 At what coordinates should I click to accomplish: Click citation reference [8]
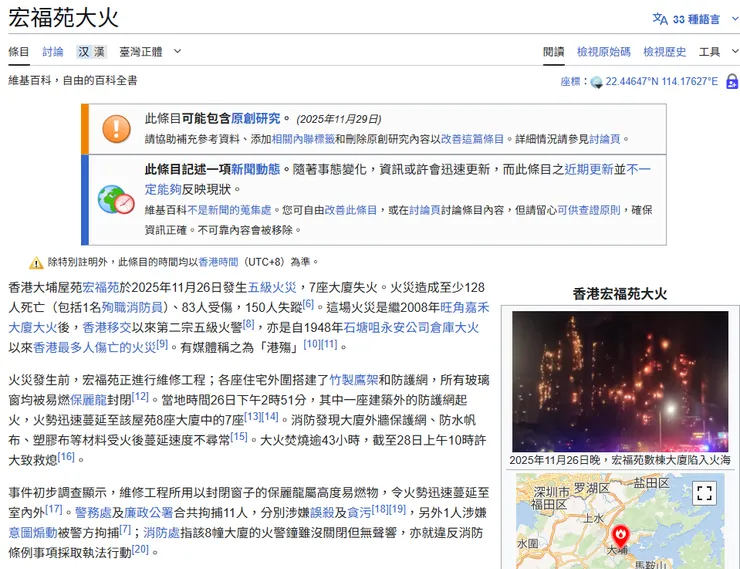(248, 325)
